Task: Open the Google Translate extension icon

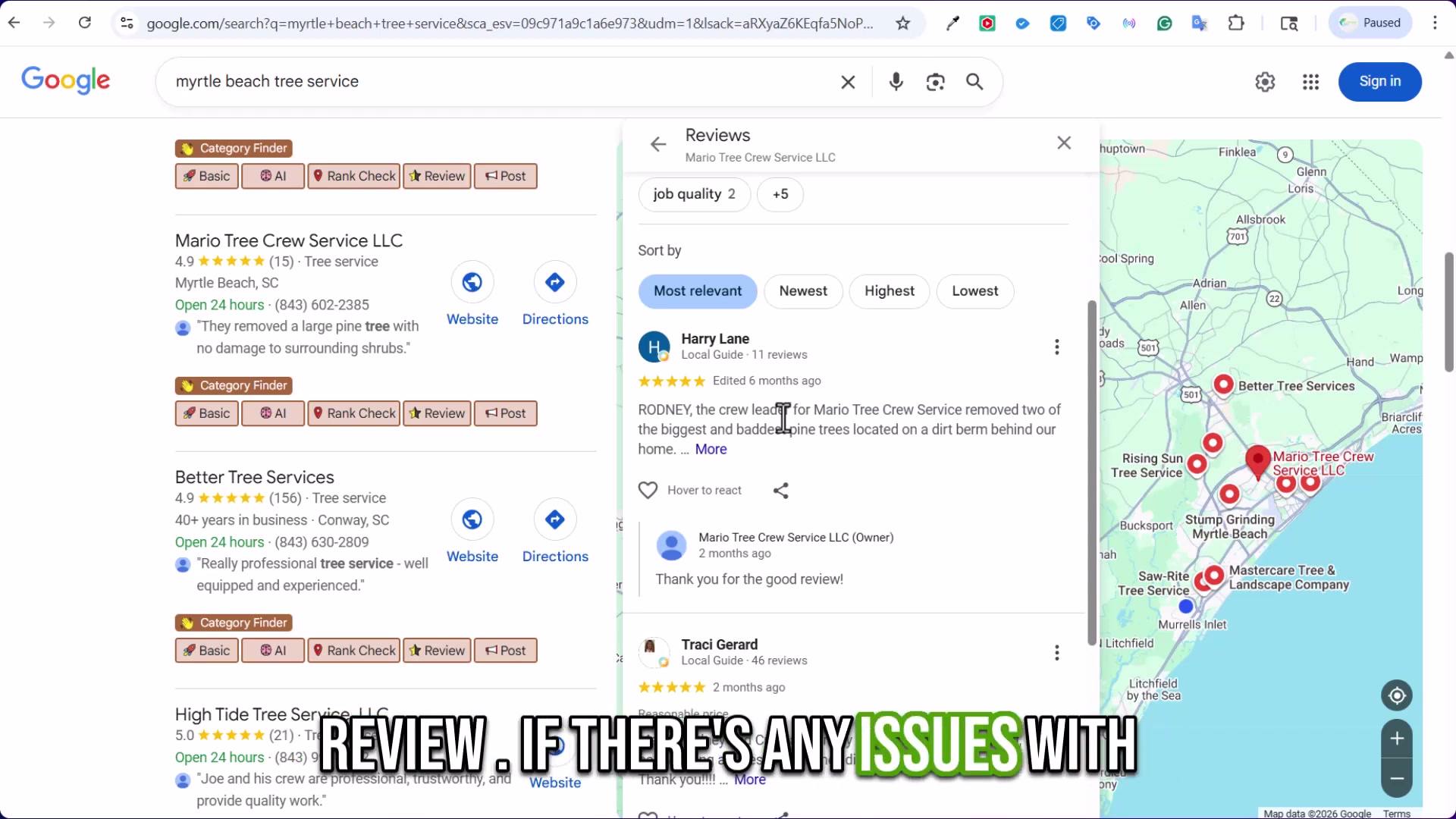Action: [1200, 24]
